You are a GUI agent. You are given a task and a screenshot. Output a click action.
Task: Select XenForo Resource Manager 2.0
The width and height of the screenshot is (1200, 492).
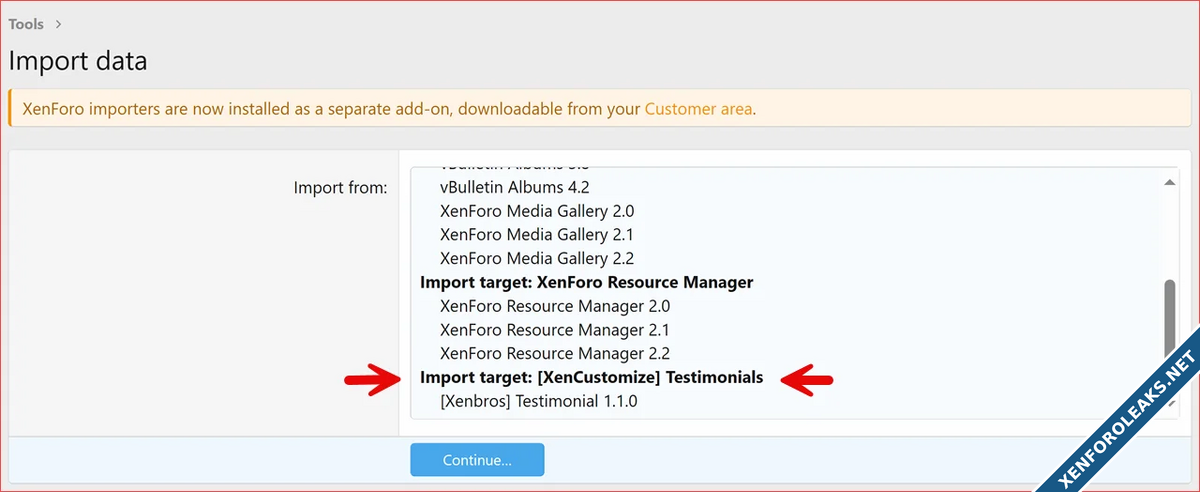555,306
